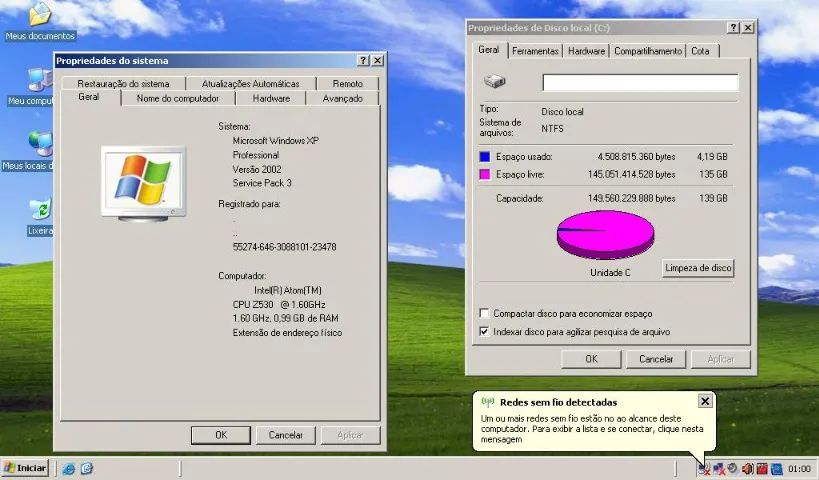
Task: Click help button in disk properties title bar
Action: click(x=734, y=28)
